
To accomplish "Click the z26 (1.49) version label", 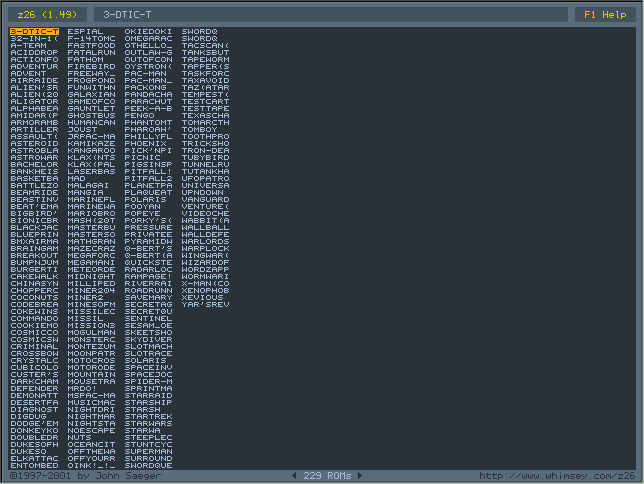I will click(41, 15).
